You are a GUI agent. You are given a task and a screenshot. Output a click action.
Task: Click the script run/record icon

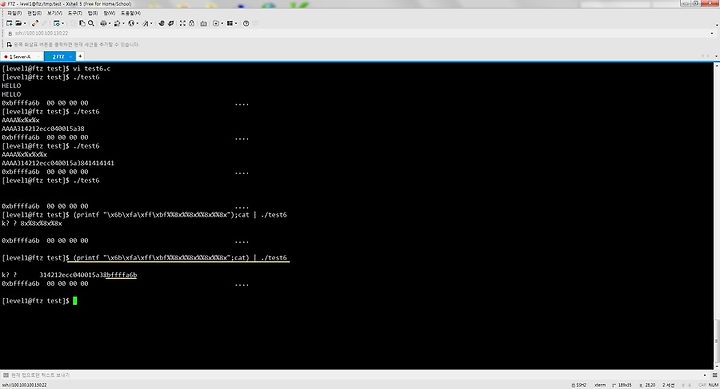(216, 23)
